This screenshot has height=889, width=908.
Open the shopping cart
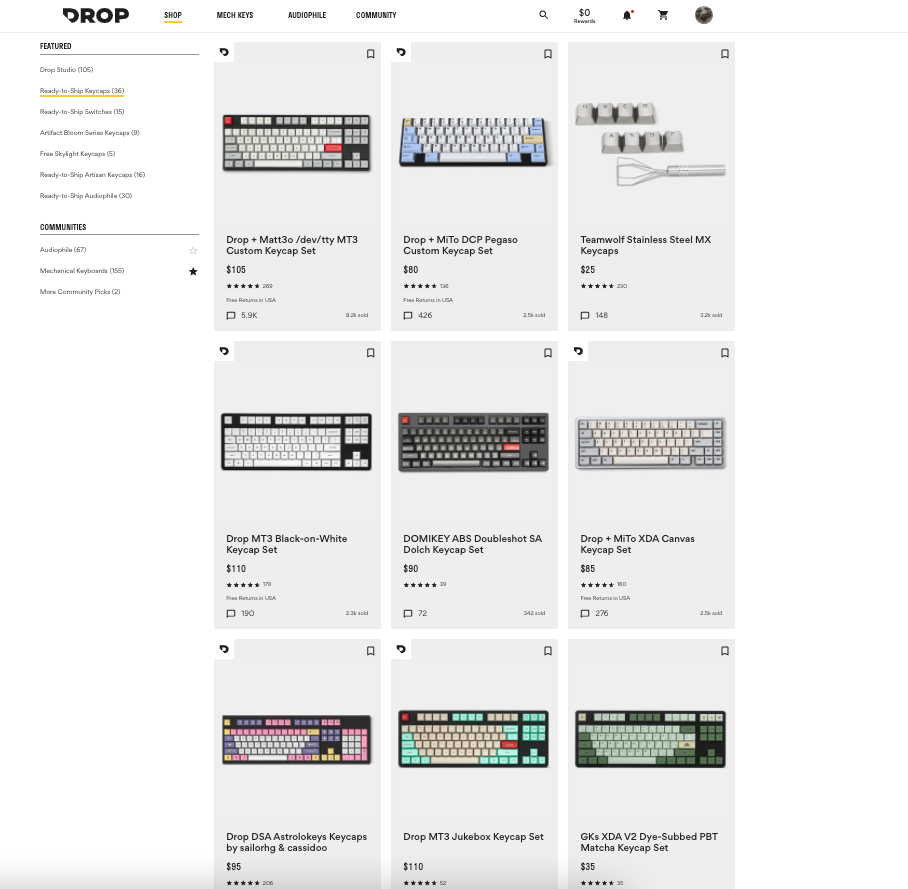(x=663, y=15)
